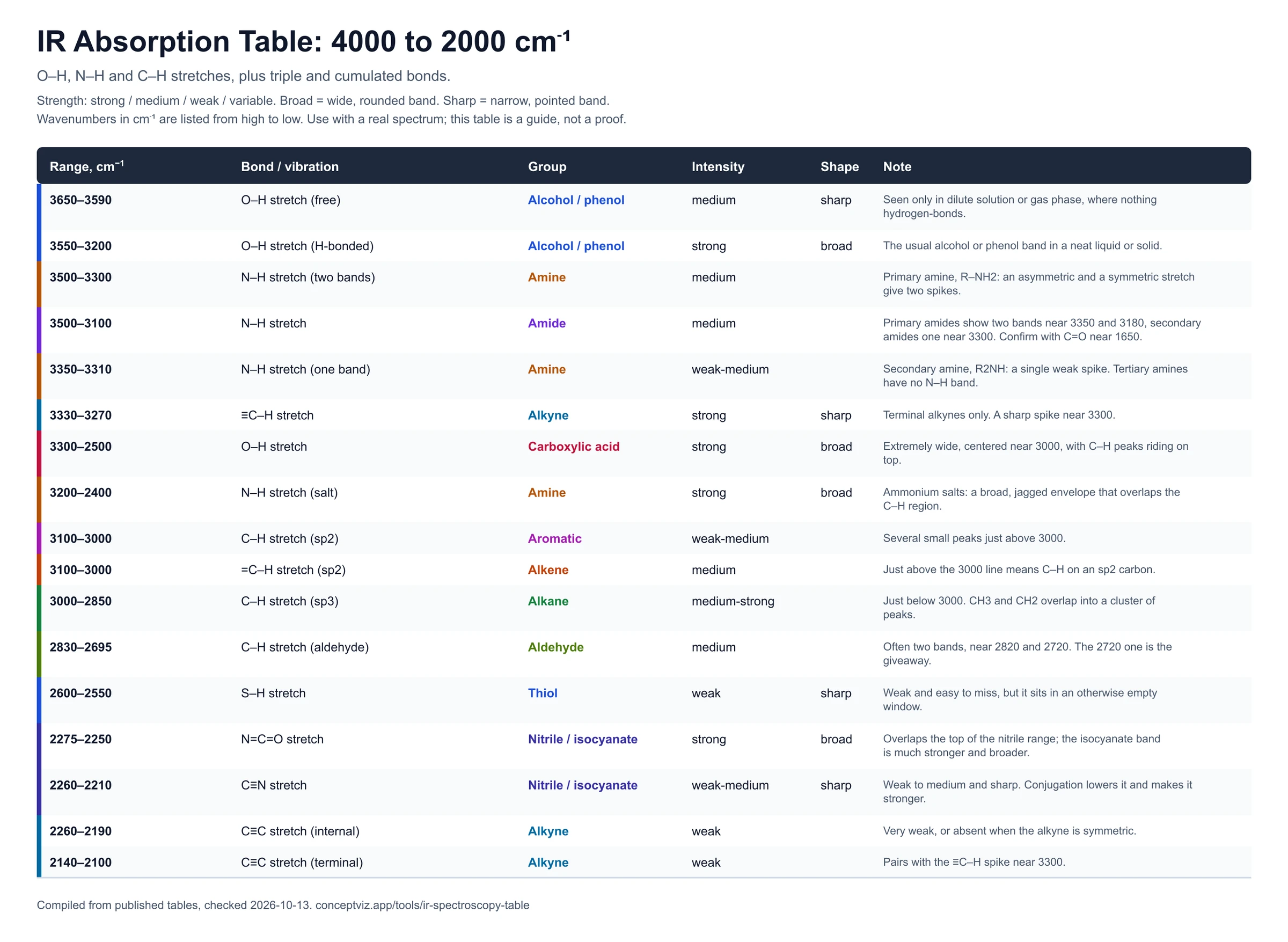The image size is (1288, 942).
Task: Click the 'Range, cm⁻¹' column header
Action: [86, 166]
